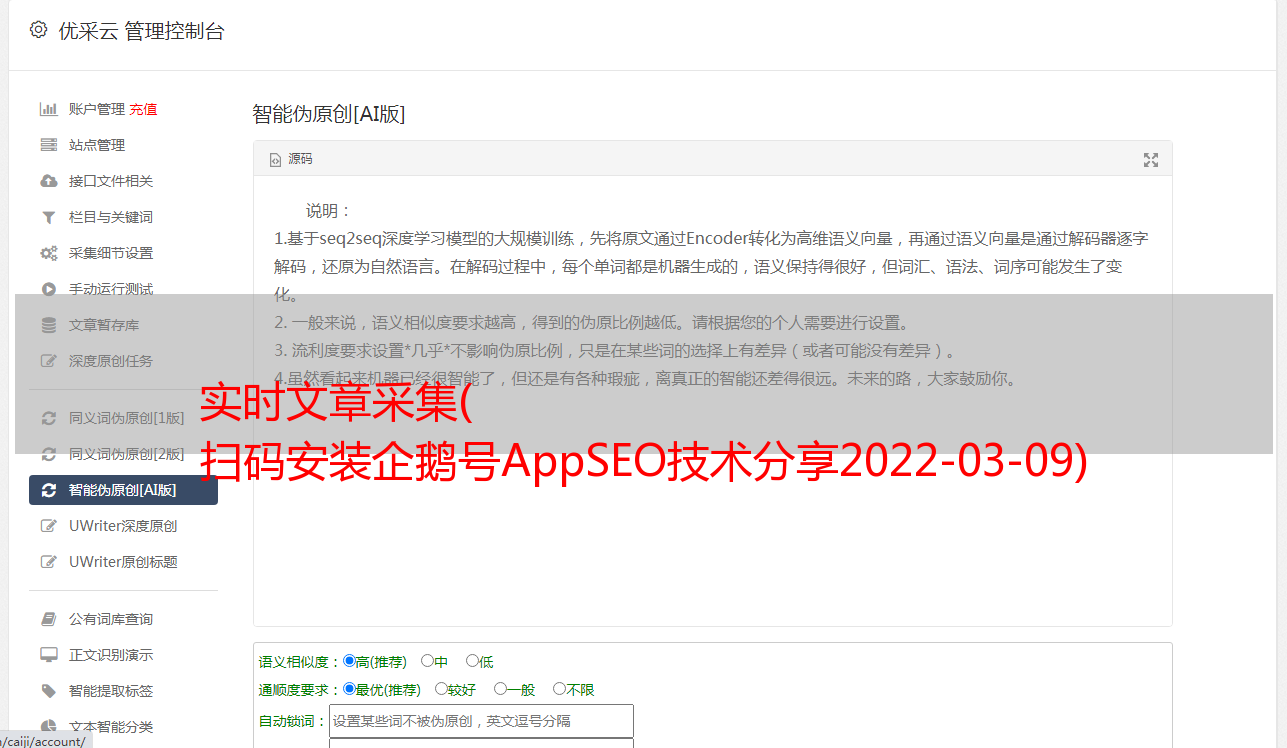The width and height of the screenshot is (1287, 748).
Task: Go to 账户管理 in the sidebar
Action: click(x=97, y=109)
